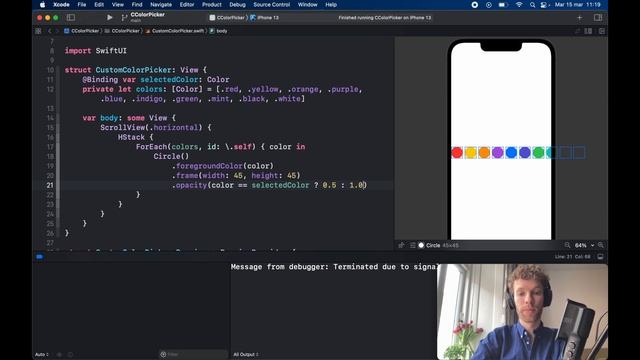640x360 pixels.
Task: Zoom in the canvas preview
Action: (x=601, y=245)
